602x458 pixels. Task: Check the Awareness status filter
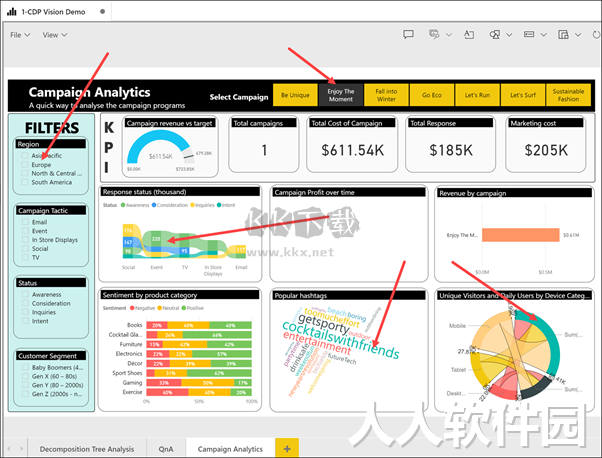[25, 294]
